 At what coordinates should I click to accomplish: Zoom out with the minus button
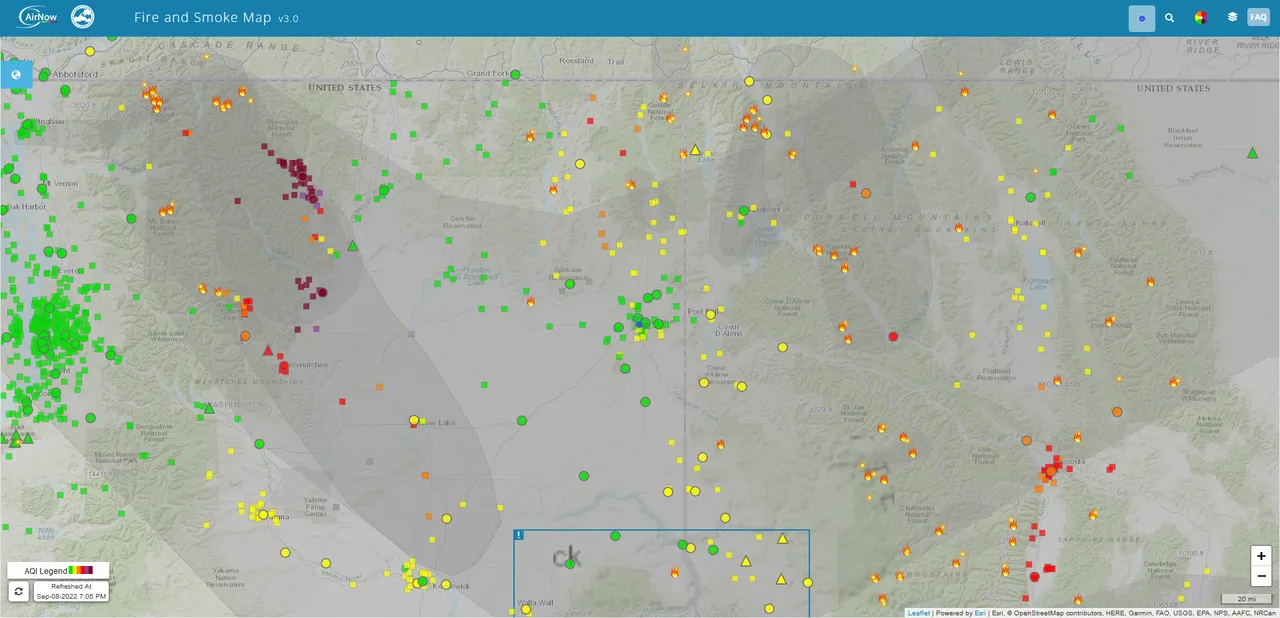pos(1261,576)
